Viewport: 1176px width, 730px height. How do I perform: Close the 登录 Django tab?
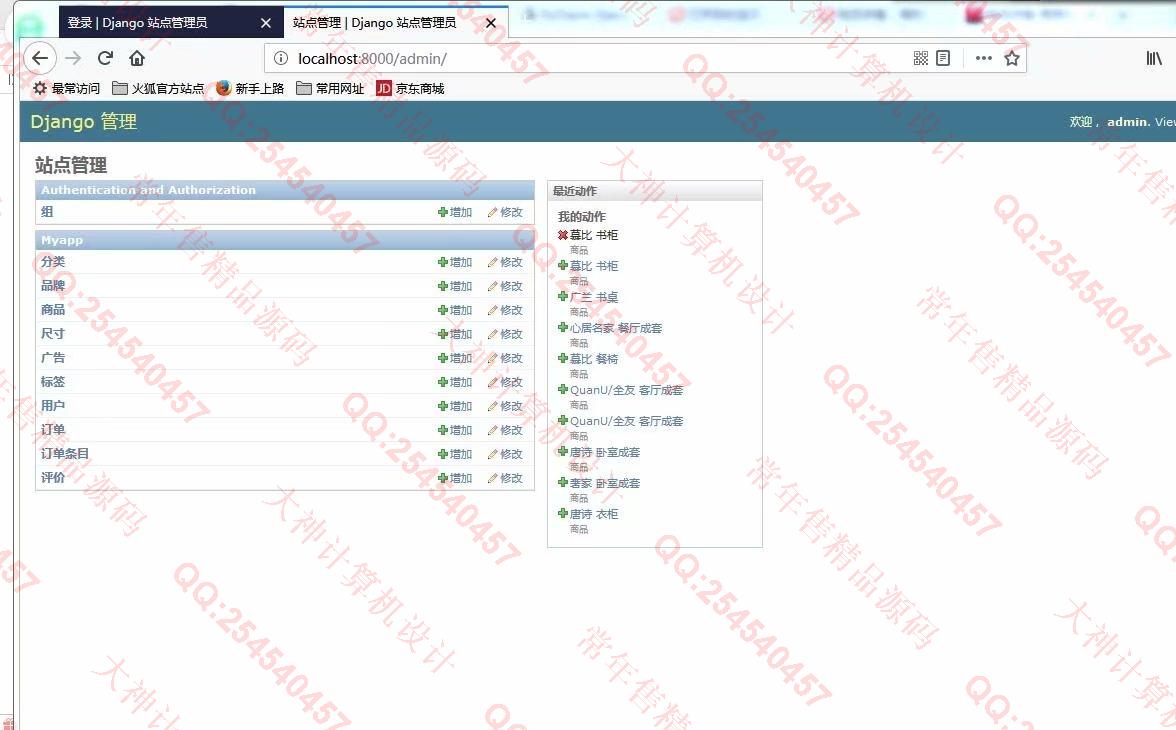click(x=266, y=23)
